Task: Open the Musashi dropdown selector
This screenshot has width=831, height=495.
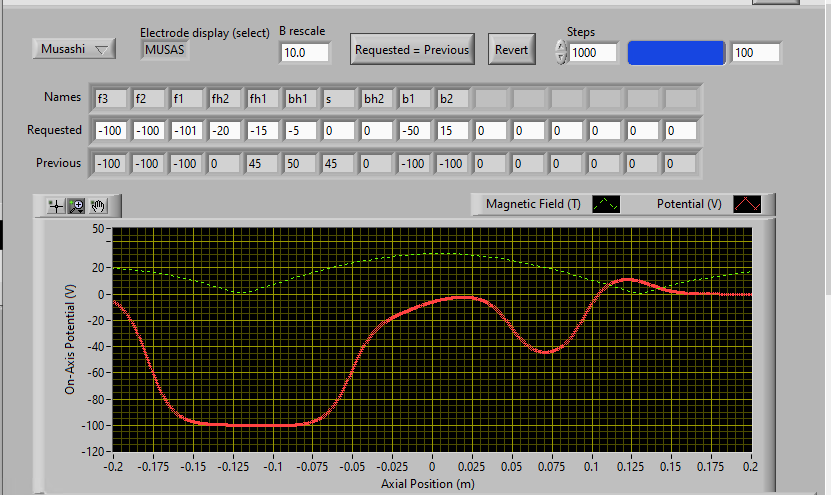Action: 74,49
